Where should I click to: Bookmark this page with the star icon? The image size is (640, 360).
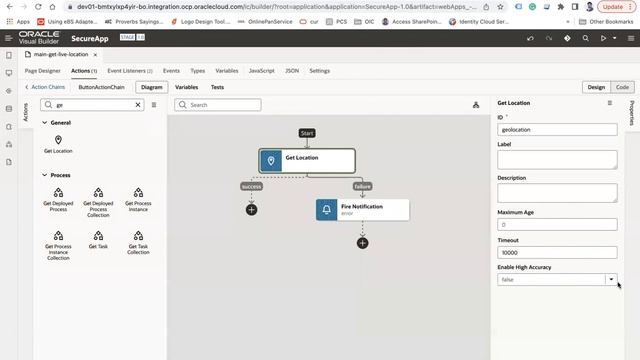point(500,7)
